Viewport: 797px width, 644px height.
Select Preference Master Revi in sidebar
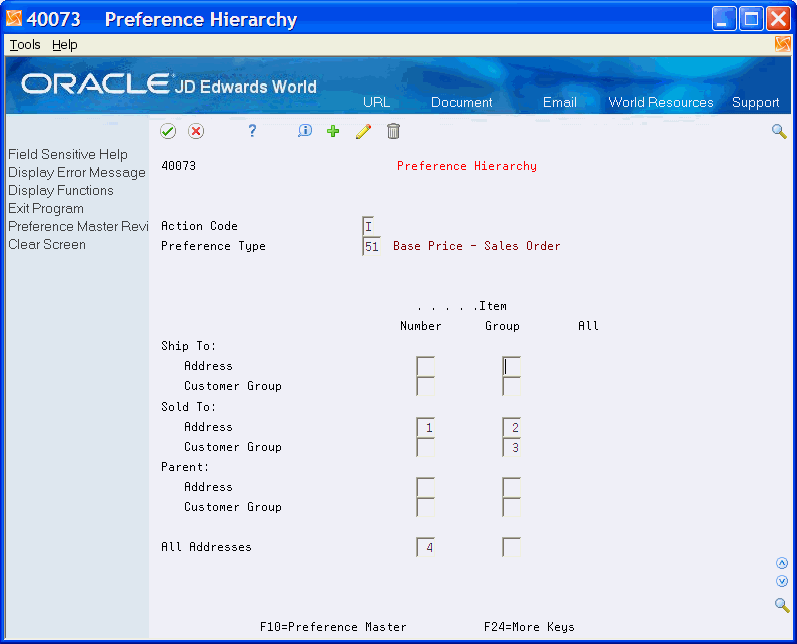point(78,226)
